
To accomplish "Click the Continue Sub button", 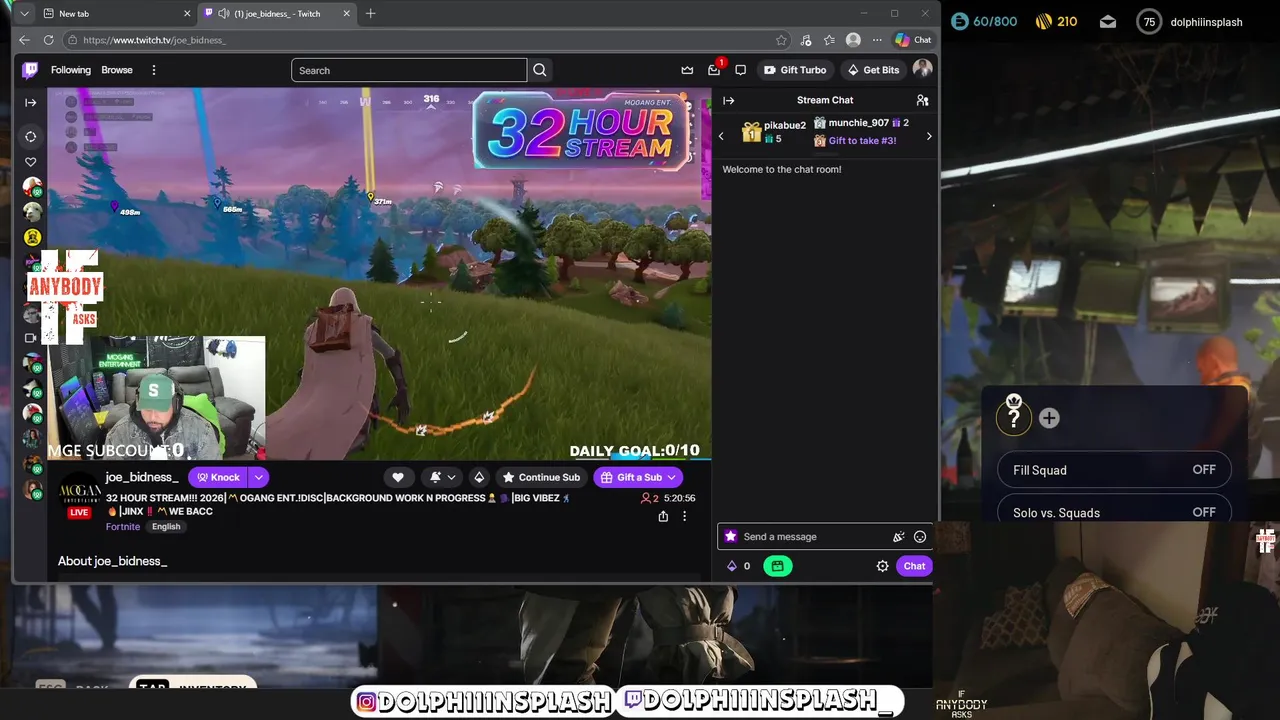I will (541, 477).
